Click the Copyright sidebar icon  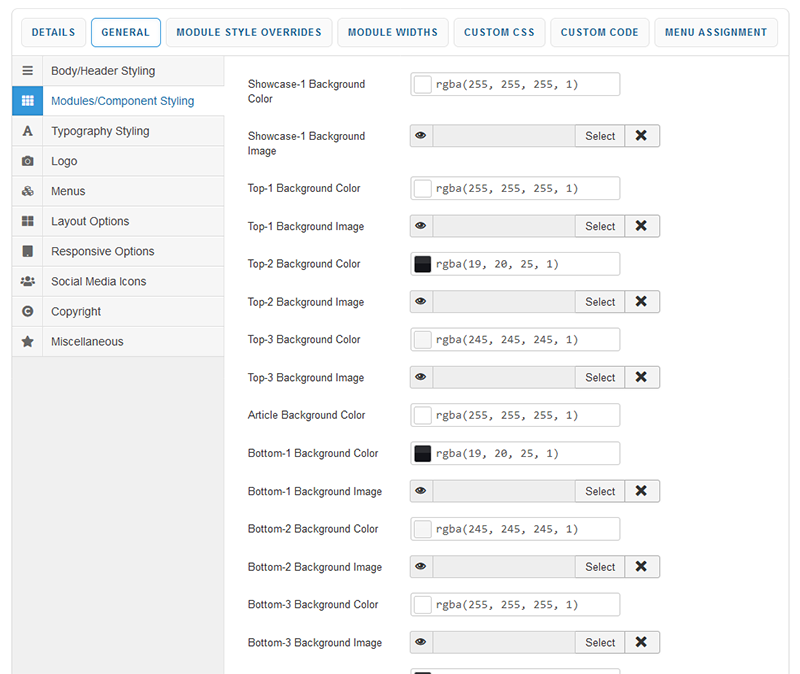click(x=27, y=311)
